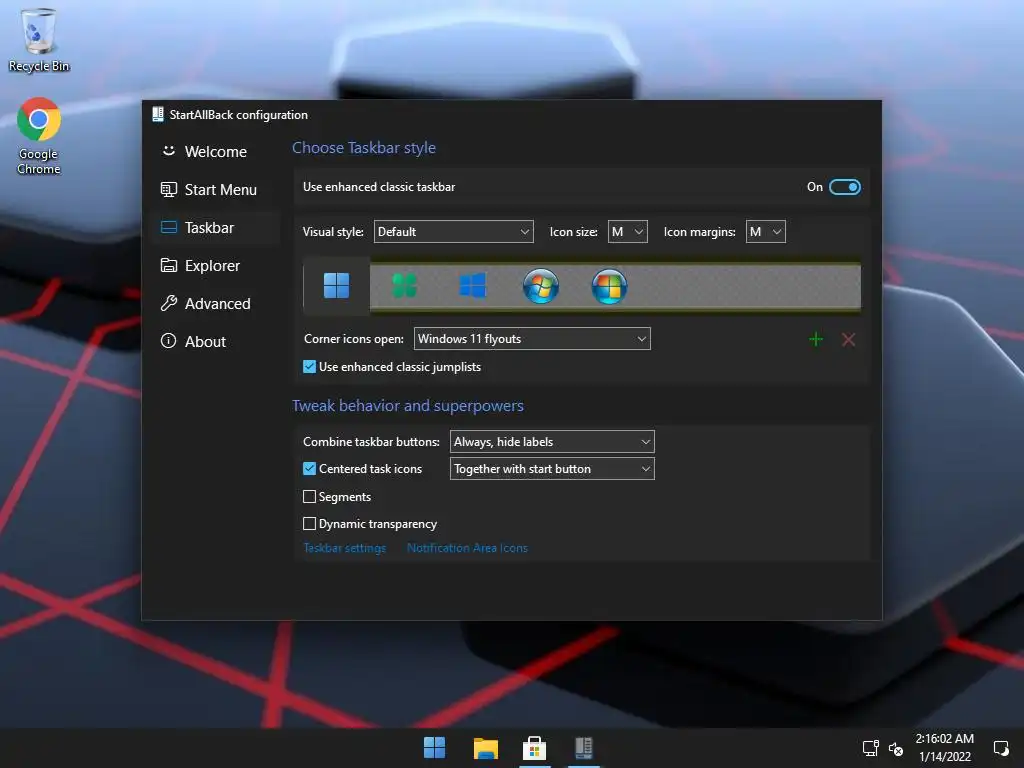Open Advanced section
This screenshot has height=768, width=1024.
pyautogui.click(x=216, y=304)
